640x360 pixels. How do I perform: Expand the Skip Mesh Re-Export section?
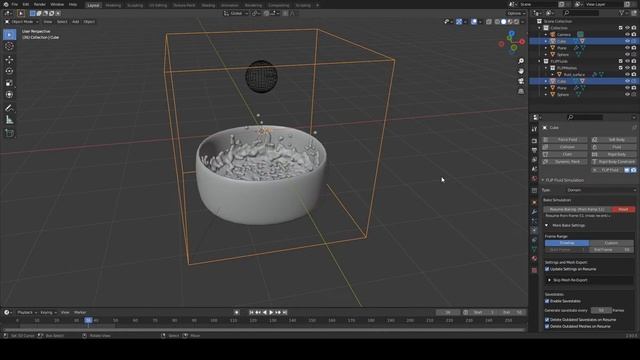549,280
